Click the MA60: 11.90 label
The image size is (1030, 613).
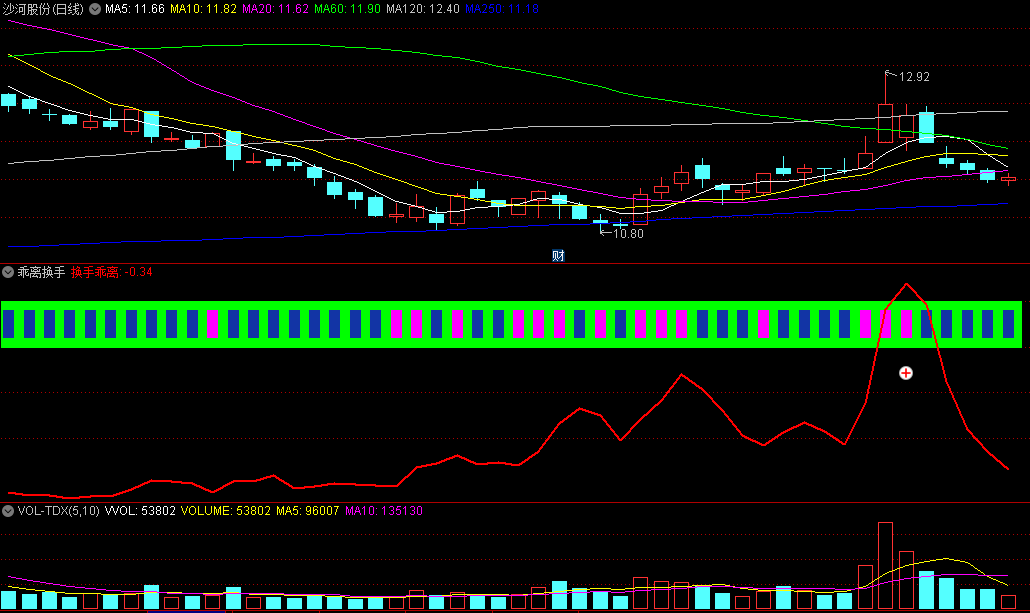[x=347, y=9]
